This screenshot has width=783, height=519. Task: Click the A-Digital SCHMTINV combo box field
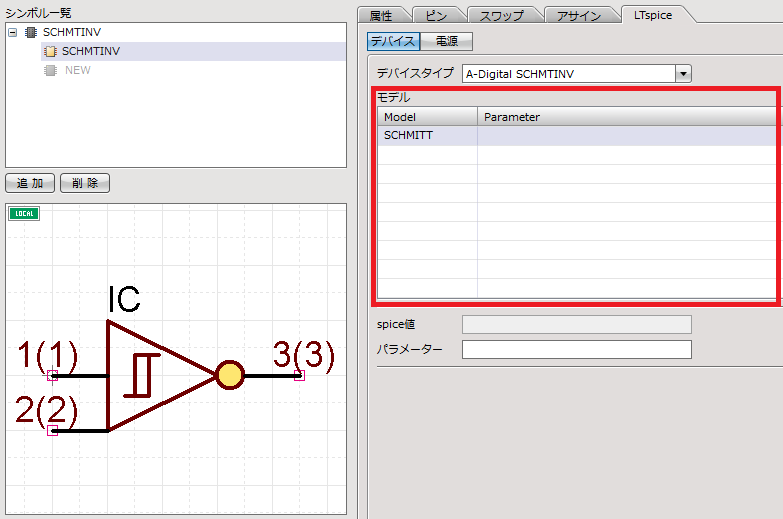pyautogui.click(x=569, y=74)
